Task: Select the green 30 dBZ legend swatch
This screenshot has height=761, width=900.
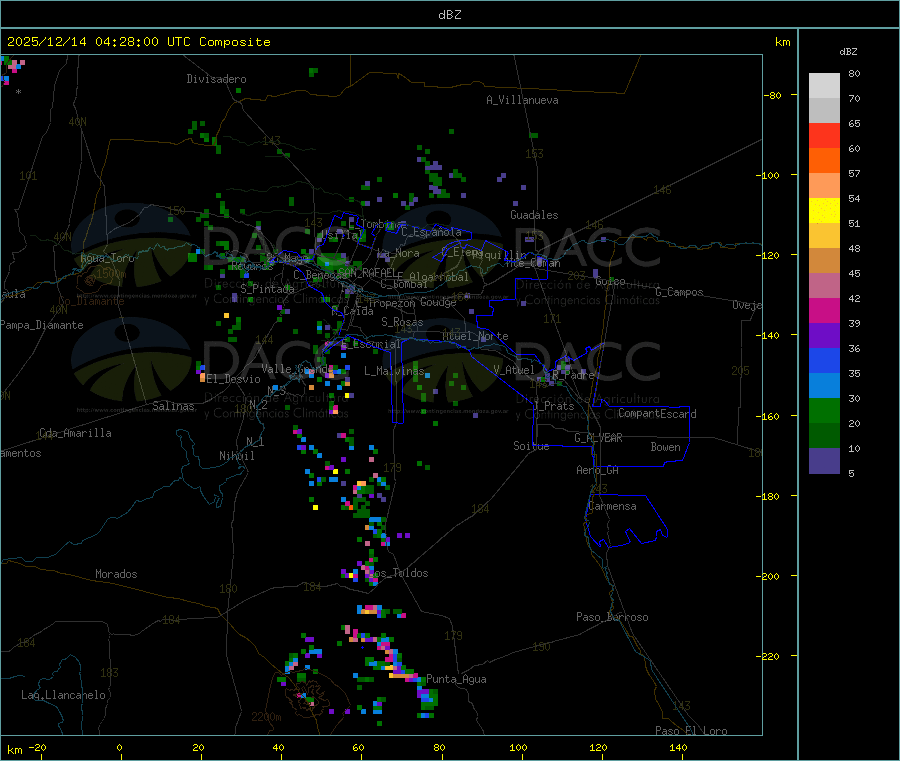Action: [x=824, y=410]
